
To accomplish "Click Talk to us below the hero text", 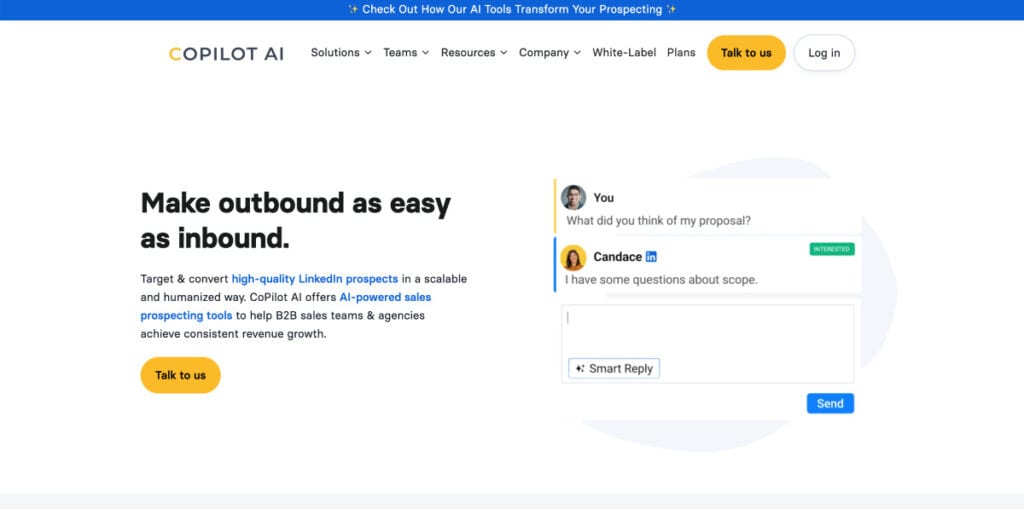I will 180,375.
